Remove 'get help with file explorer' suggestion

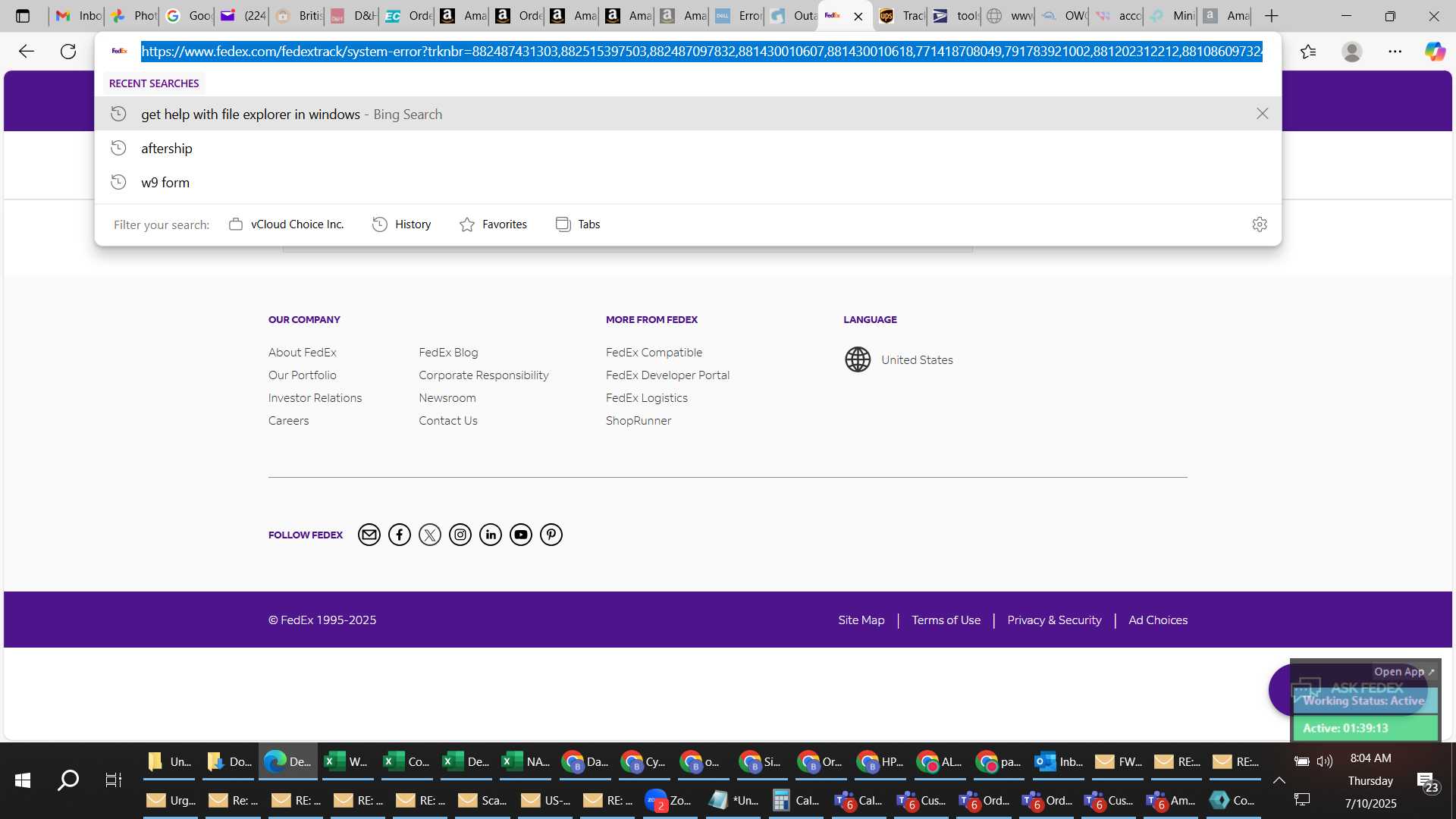(1262, 114)
